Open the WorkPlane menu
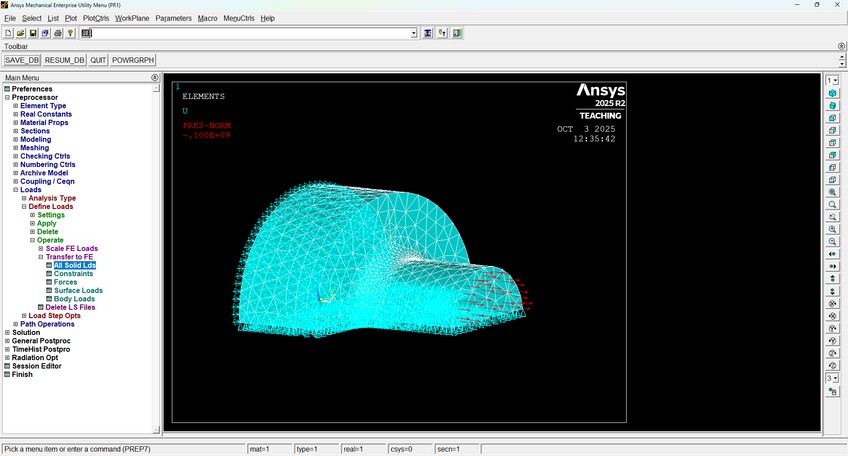848x456 pixels. click(132, 18)
